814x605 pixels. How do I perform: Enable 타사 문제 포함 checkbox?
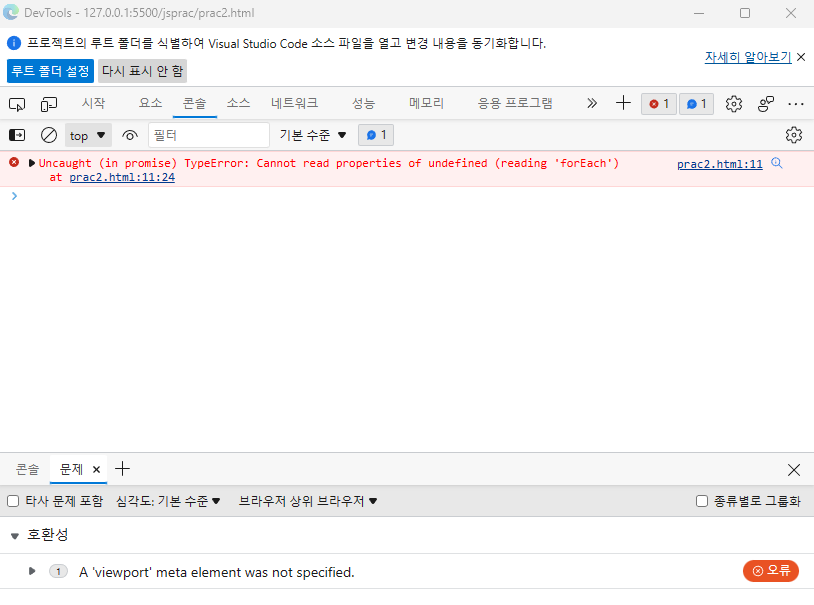13,501
